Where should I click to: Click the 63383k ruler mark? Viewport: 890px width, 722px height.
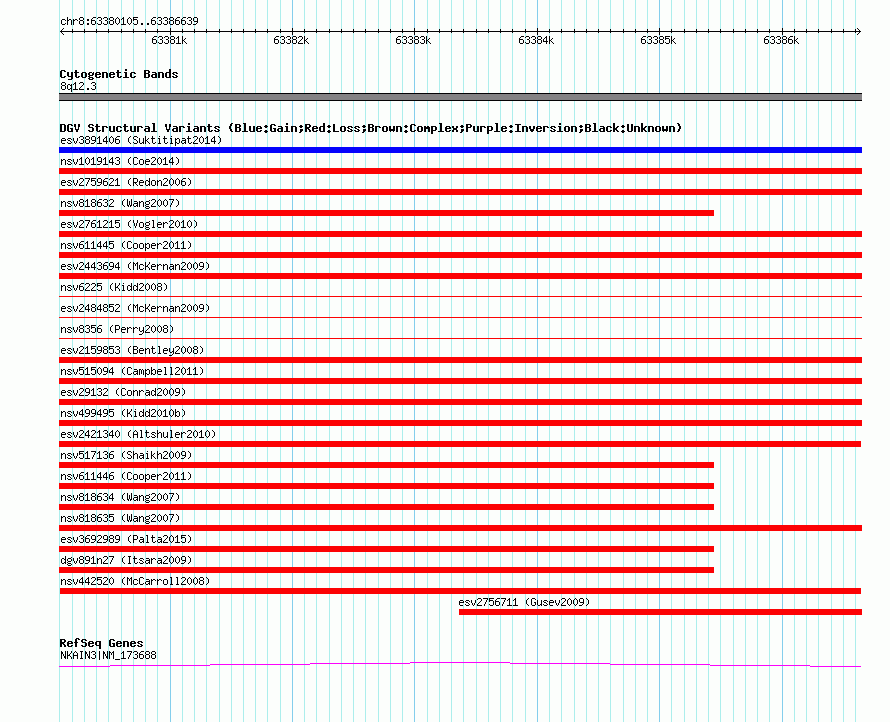pos(413,40)
